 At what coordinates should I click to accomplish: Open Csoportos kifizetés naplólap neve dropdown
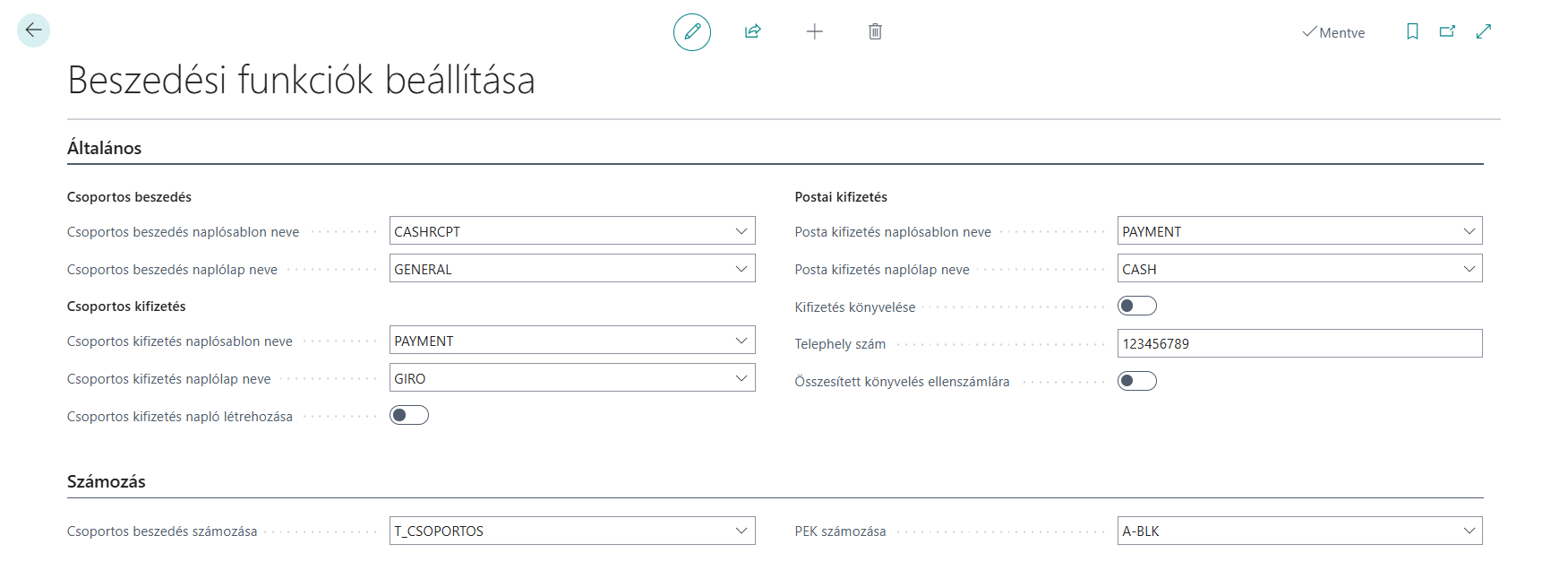point(741,378)
